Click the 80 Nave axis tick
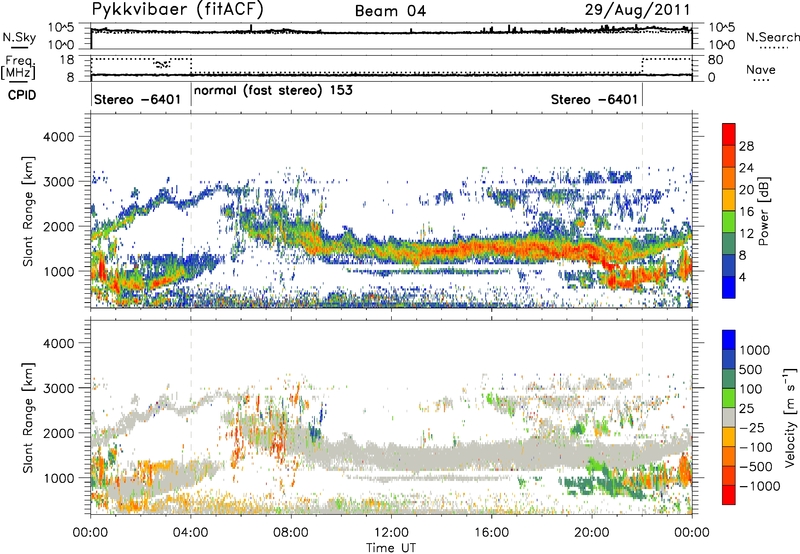The height and width of the screenshot is (554, 800). [715, 60]
